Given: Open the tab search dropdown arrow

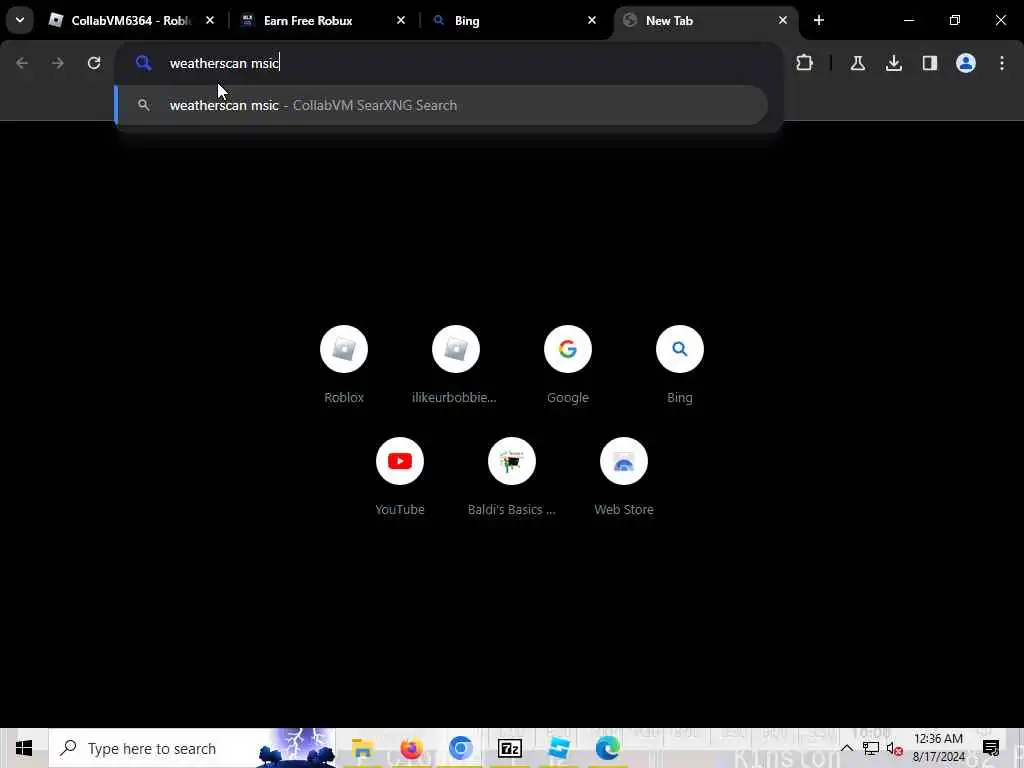Looking at the screenshot, I should pyautogui.click(x=20, y=20).
